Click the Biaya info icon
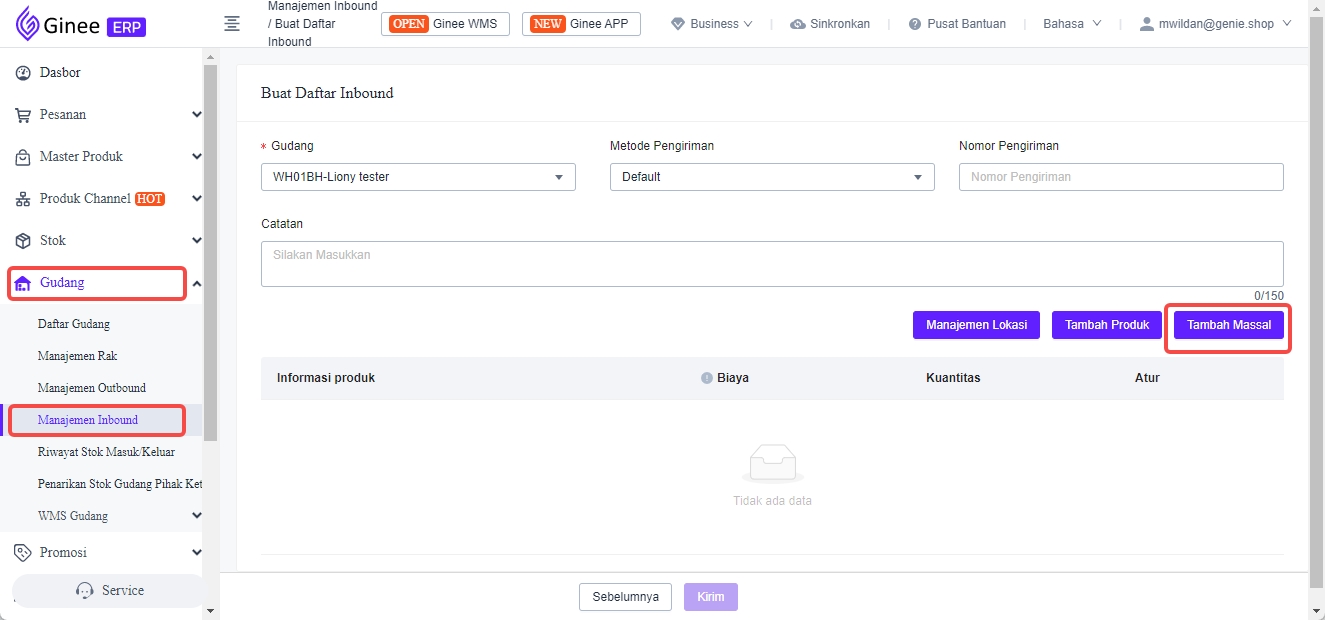This screenshot has height=620, width=1325. coord(707,378)
